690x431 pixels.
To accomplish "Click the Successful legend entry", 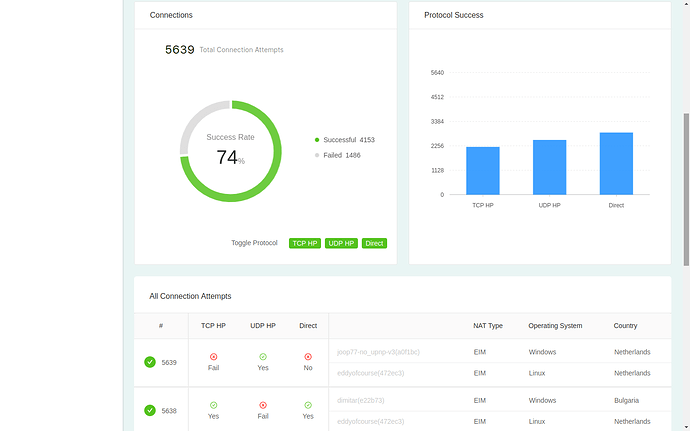I will (x=345, y=140).
